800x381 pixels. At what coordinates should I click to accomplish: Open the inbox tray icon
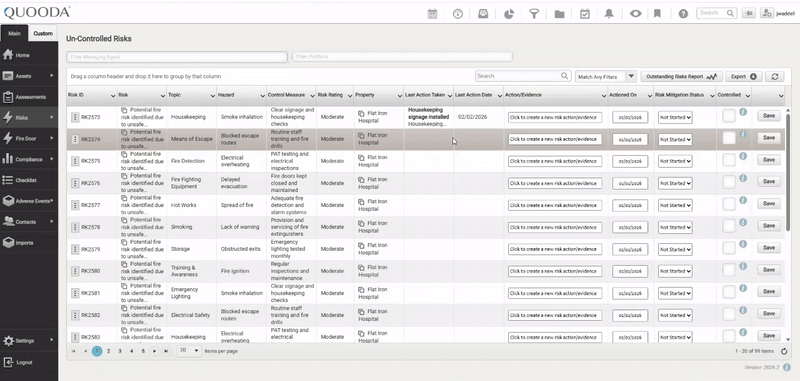tap(483, 14)
